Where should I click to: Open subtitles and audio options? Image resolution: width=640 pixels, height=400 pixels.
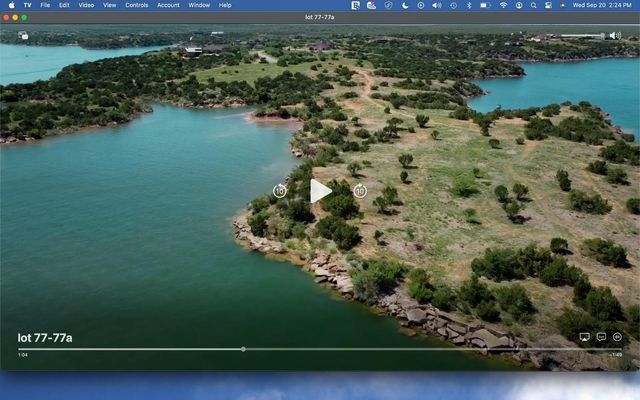tap(601, 337)
